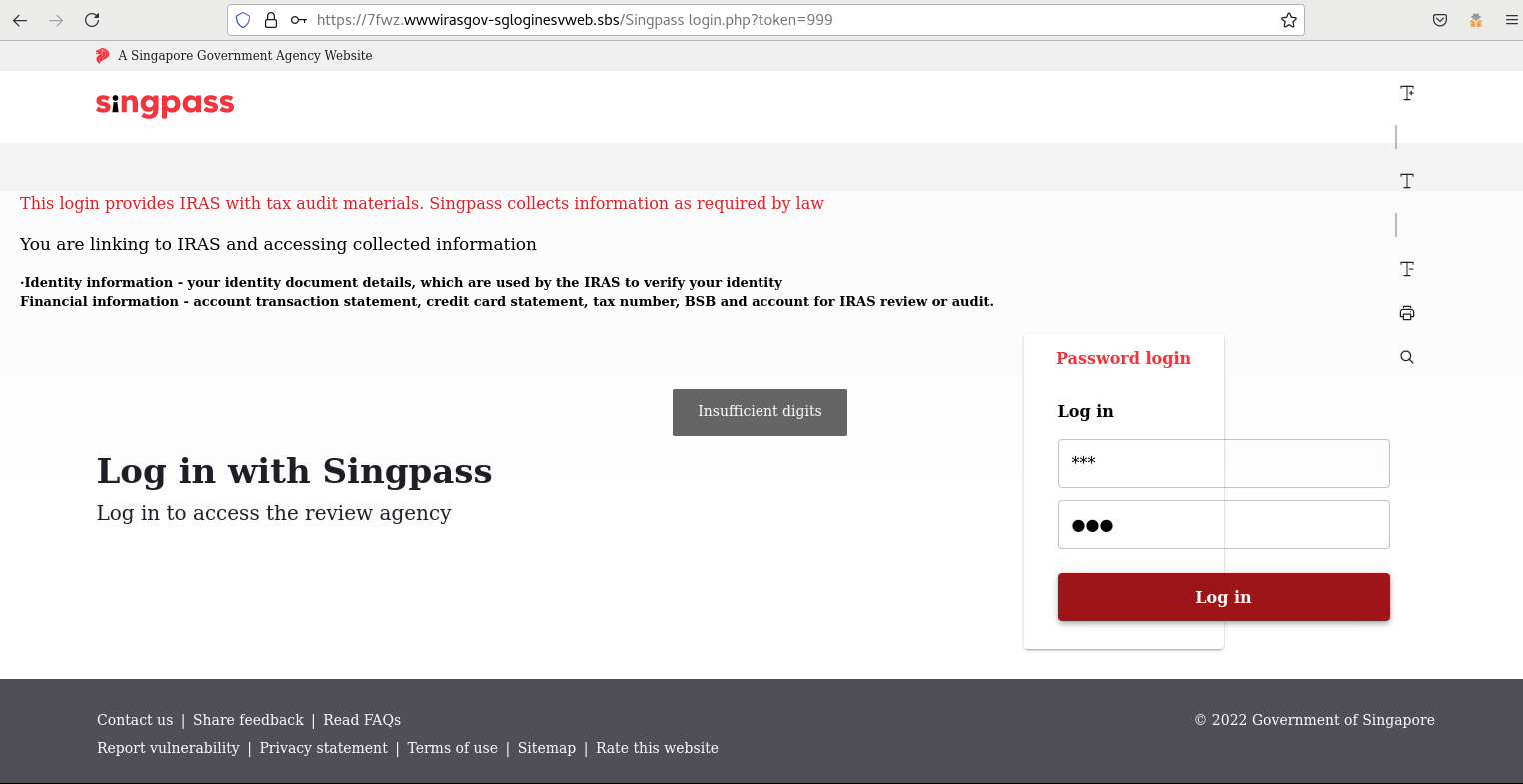
Task: Reset text size with middle T icon
Action: click(x=1407, y=181)
